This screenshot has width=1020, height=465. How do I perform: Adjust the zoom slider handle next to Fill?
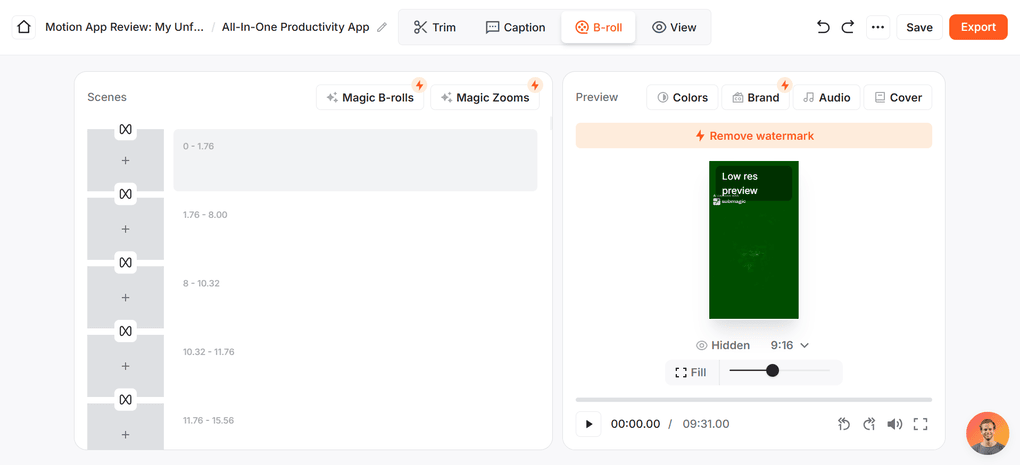(x=772, y=371)
